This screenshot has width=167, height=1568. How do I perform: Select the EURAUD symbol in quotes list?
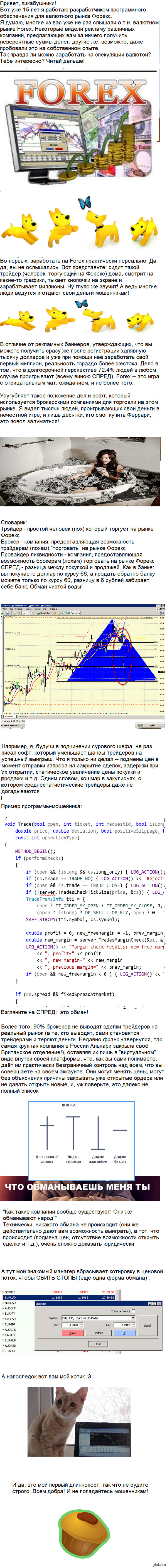coord(10,1340)
